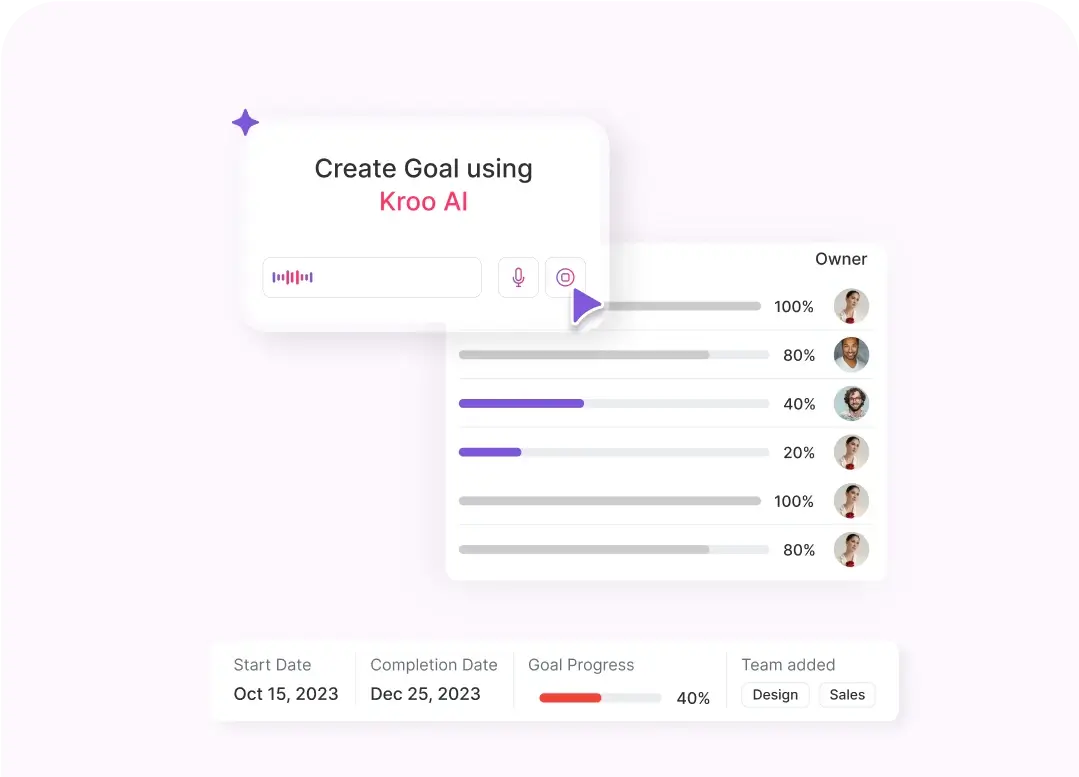Select the Design team tag
This screenshot has width=1079, height=777.
coord(775,695)
